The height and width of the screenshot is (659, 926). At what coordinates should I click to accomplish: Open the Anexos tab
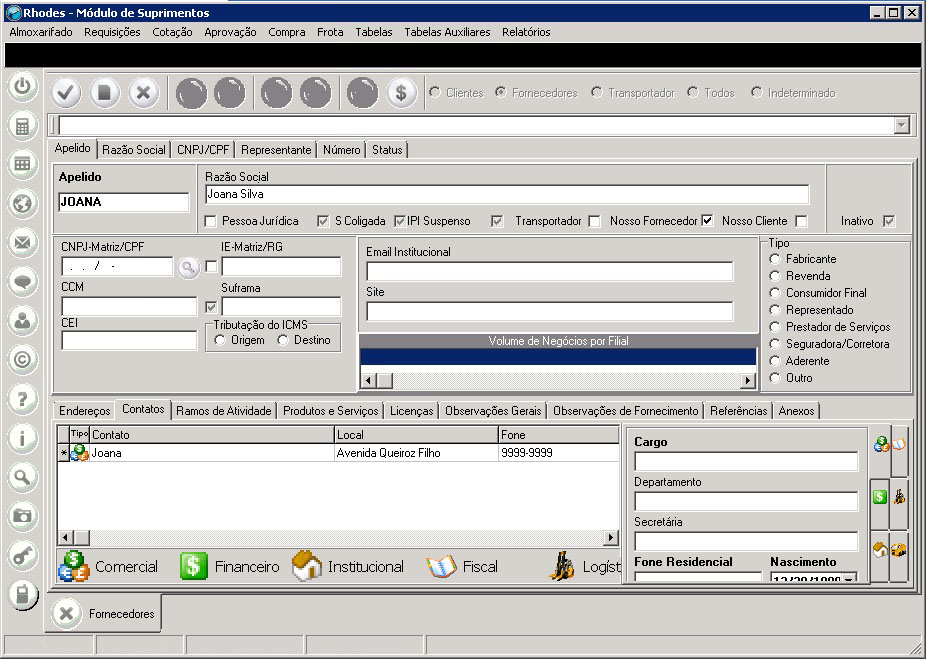tap(796, 410)
